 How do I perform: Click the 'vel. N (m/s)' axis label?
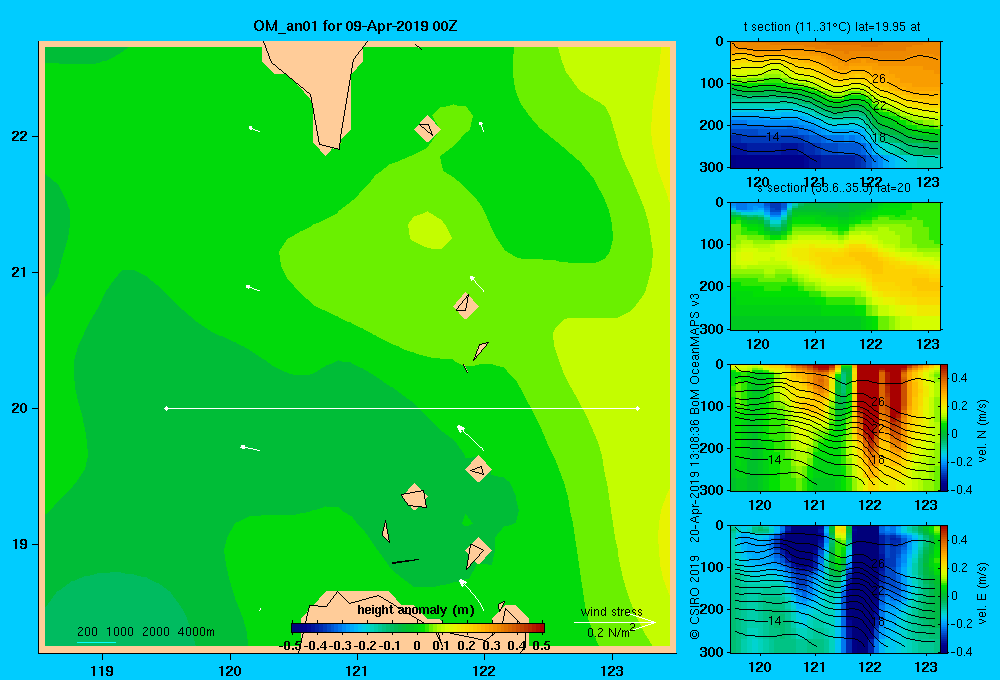point(983,431)
